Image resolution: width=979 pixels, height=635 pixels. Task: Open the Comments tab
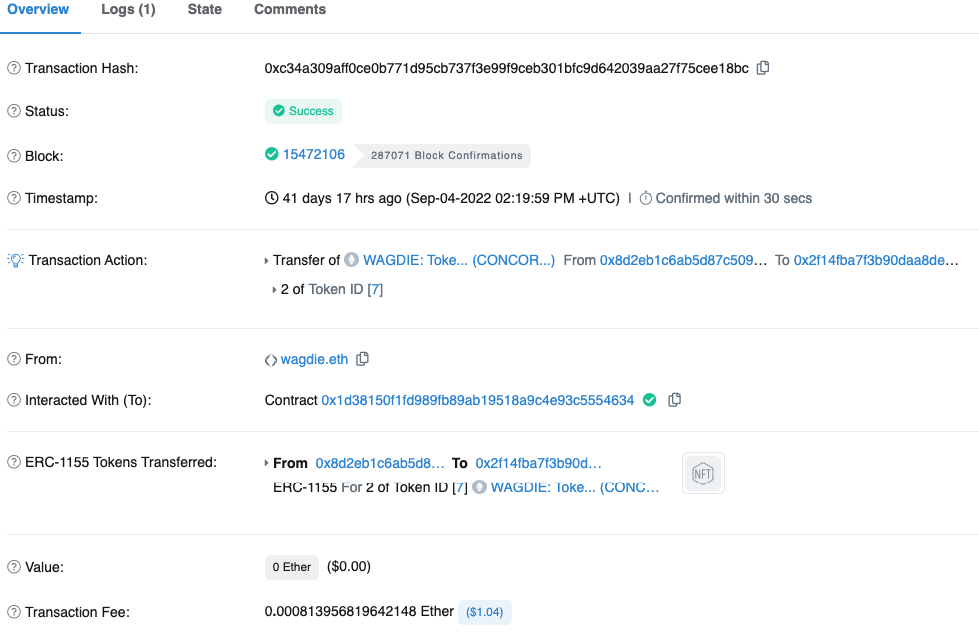tap(290, 10)
